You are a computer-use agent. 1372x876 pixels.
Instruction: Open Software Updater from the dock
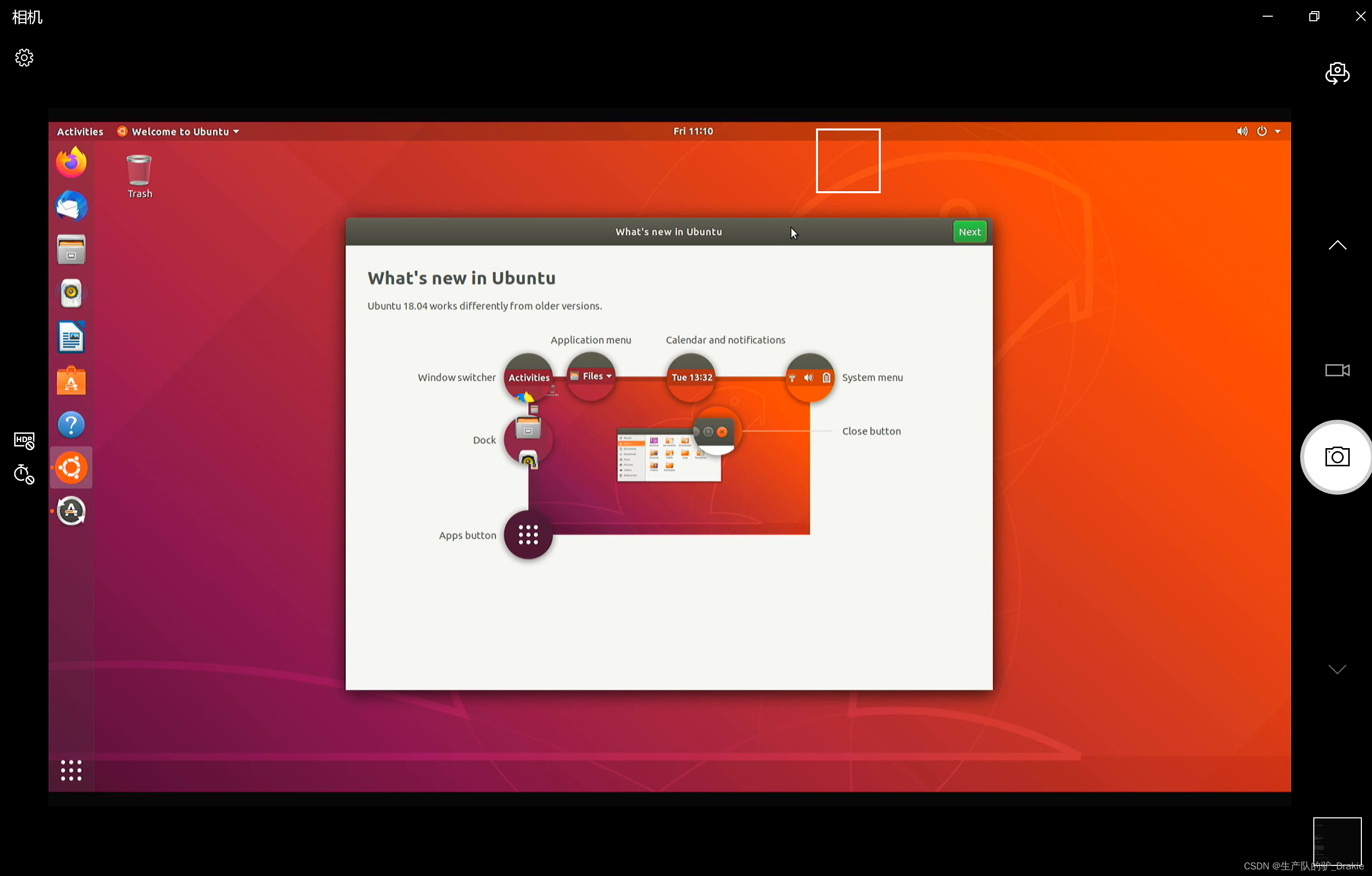[x=71, y=511]
